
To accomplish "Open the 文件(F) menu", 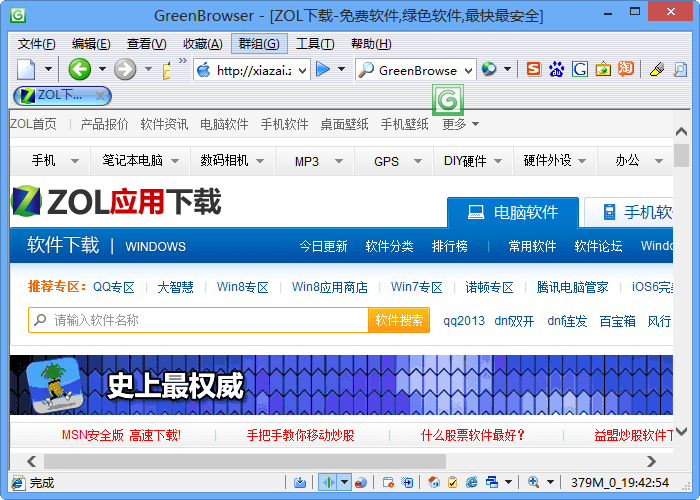I will coord(36,44).
